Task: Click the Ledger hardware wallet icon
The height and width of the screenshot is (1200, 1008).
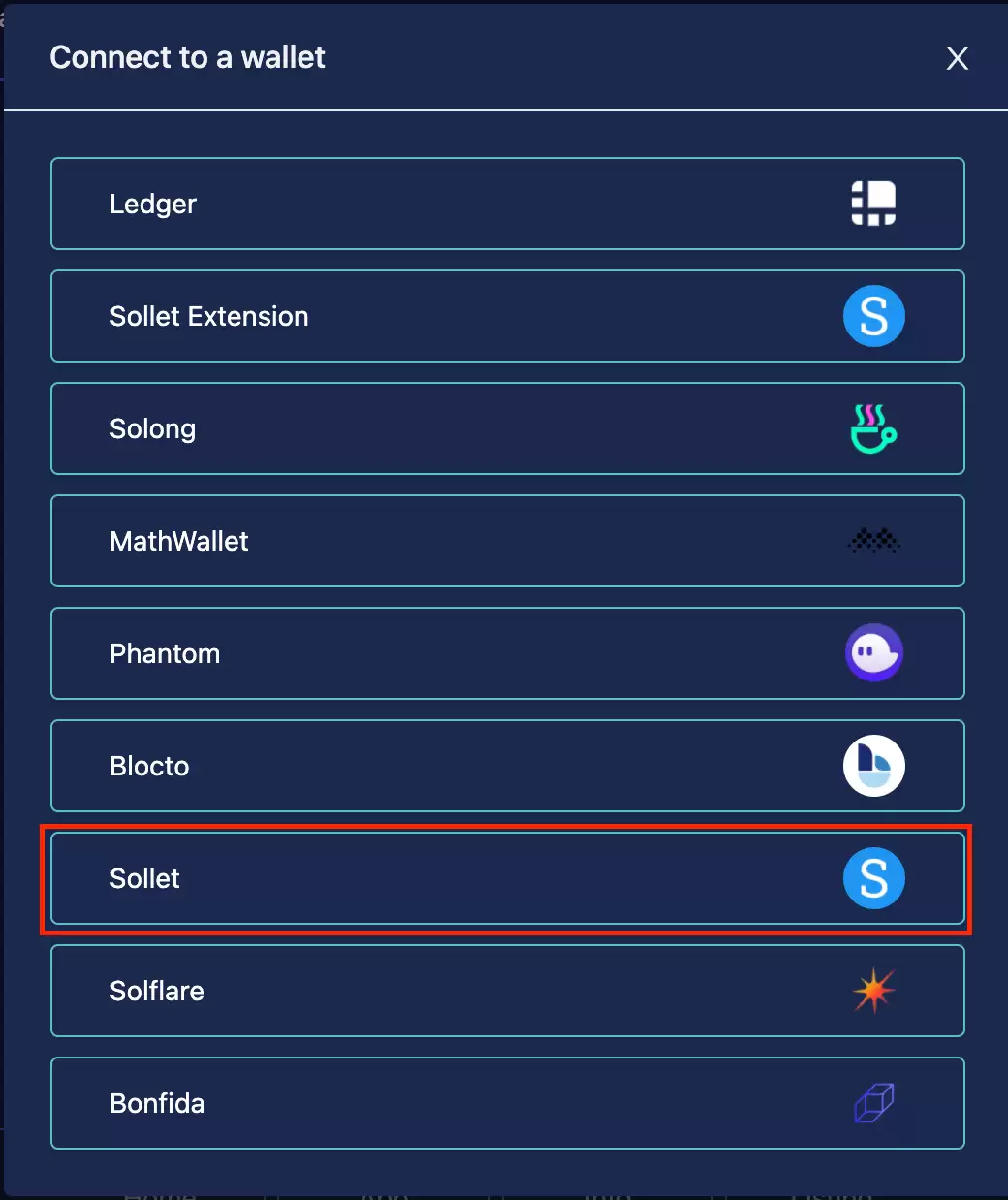Action: (x=873, y=204)
